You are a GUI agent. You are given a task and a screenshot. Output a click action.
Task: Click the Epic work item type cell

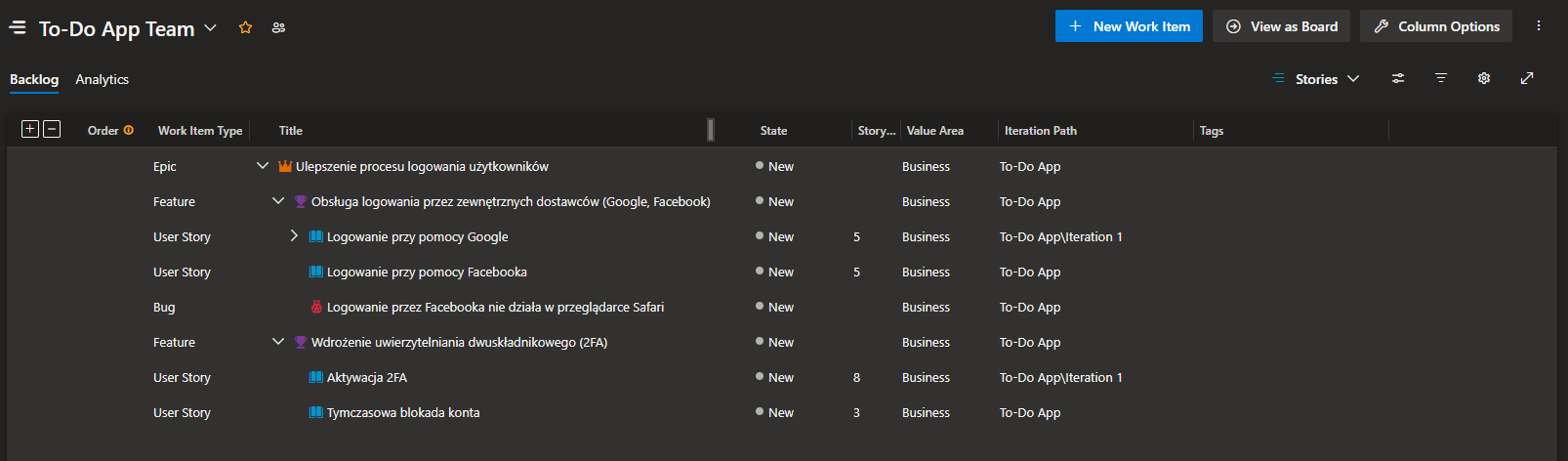click(165, 166)
